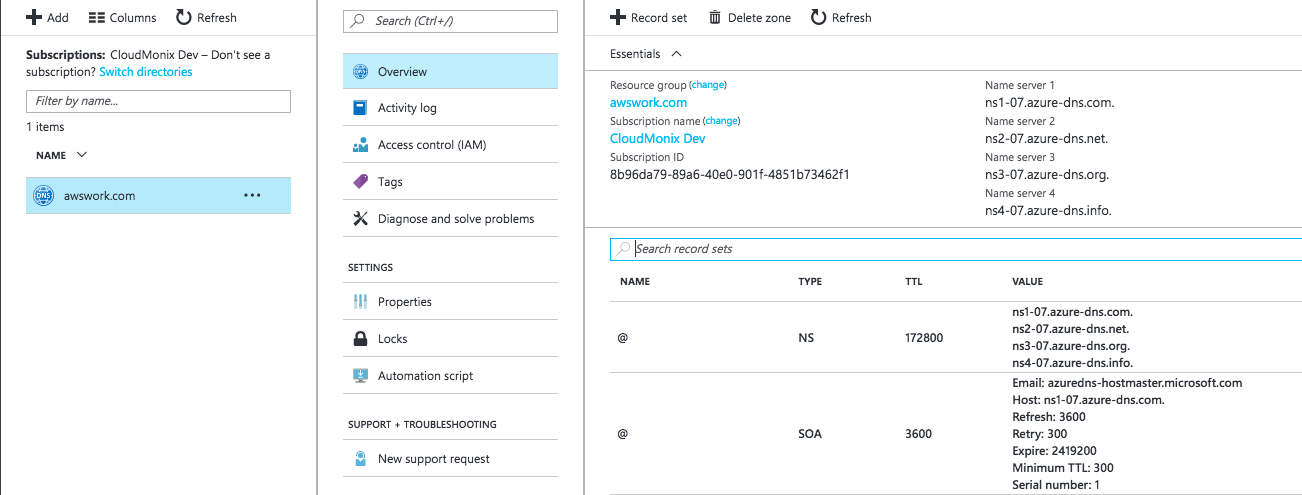Click the Search record sets field

(956, 249)
